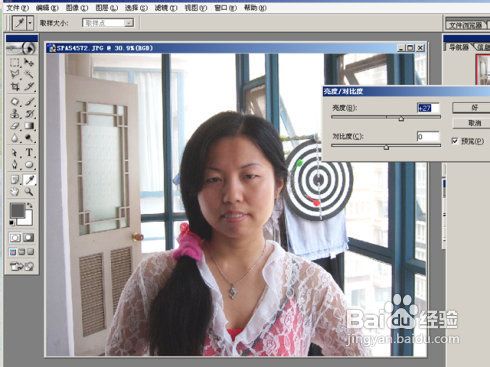The width and height of the screenshot is (490, 367).
Task: Select the Clone Stamp tool
Action: (15, 114)
